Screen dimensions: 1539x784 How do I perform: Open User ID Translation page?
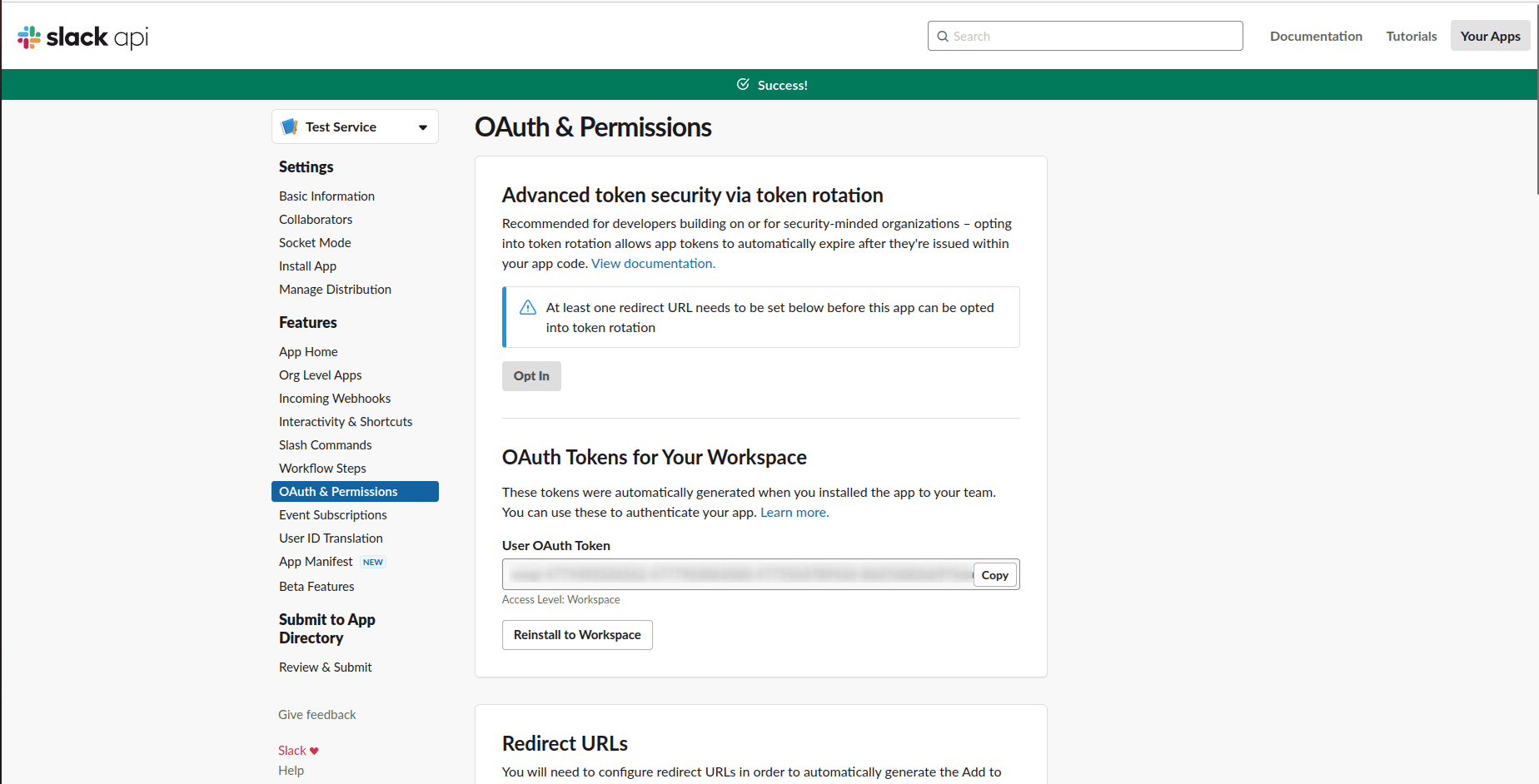331,538
